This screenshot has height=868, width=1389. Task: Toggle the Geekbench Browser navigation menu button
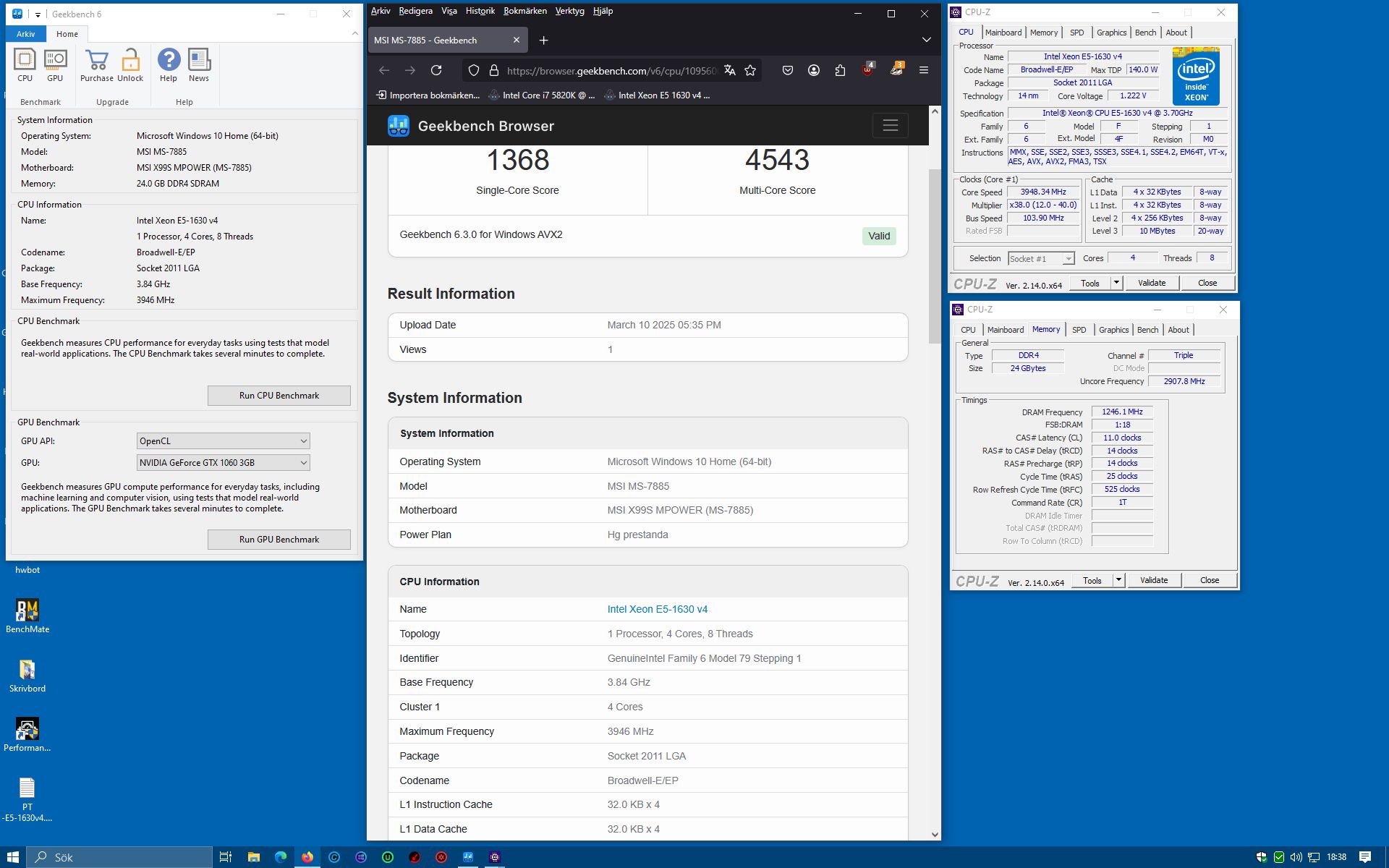(890, 125)
